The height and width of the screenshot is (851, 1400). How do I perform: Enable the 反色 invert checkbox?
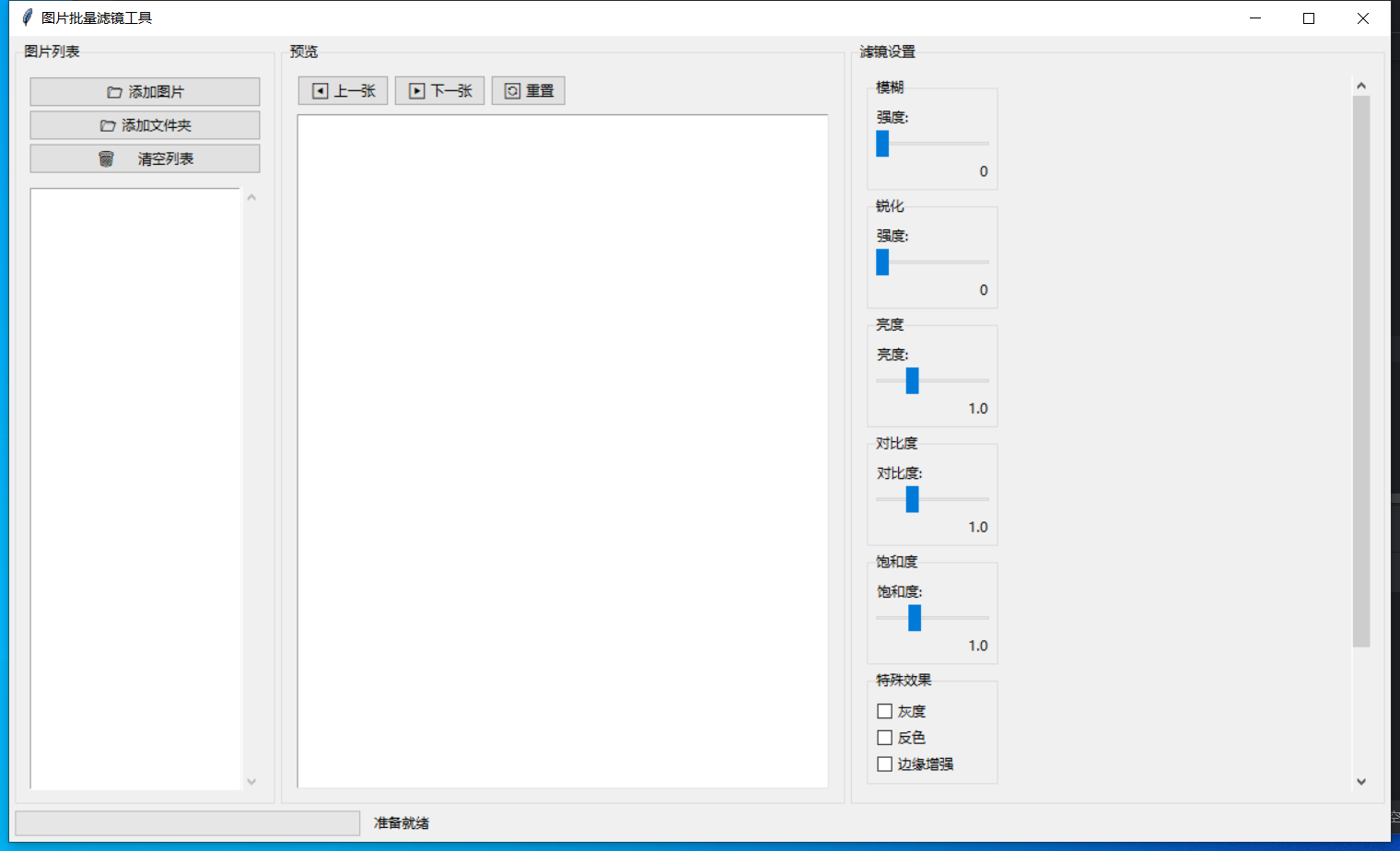click(885, 738)
